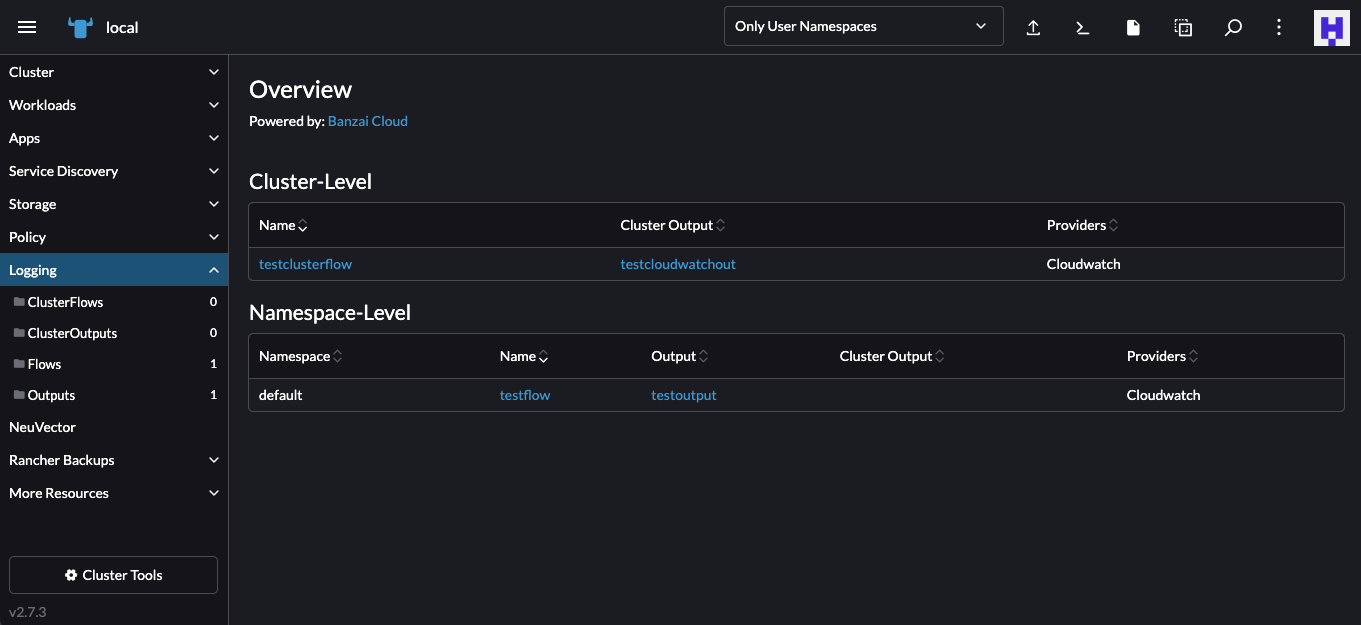Select NeuVector in the sidebar

pyautogui.click(x=42, y=427)
